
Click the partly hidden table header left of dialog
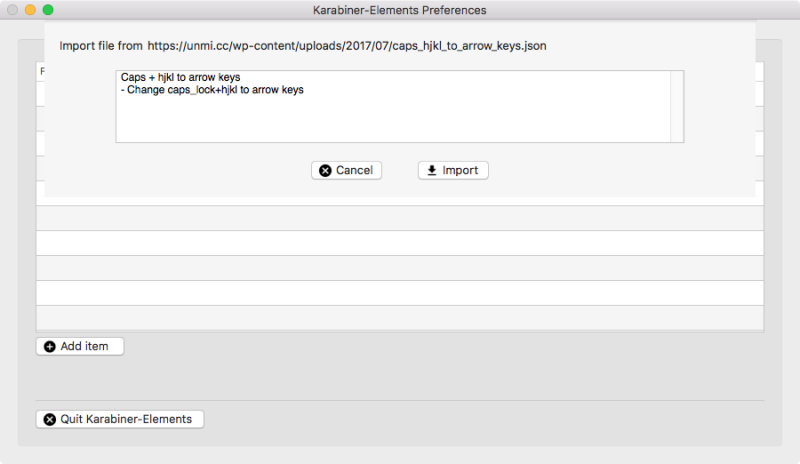click(x=40, y=71)
